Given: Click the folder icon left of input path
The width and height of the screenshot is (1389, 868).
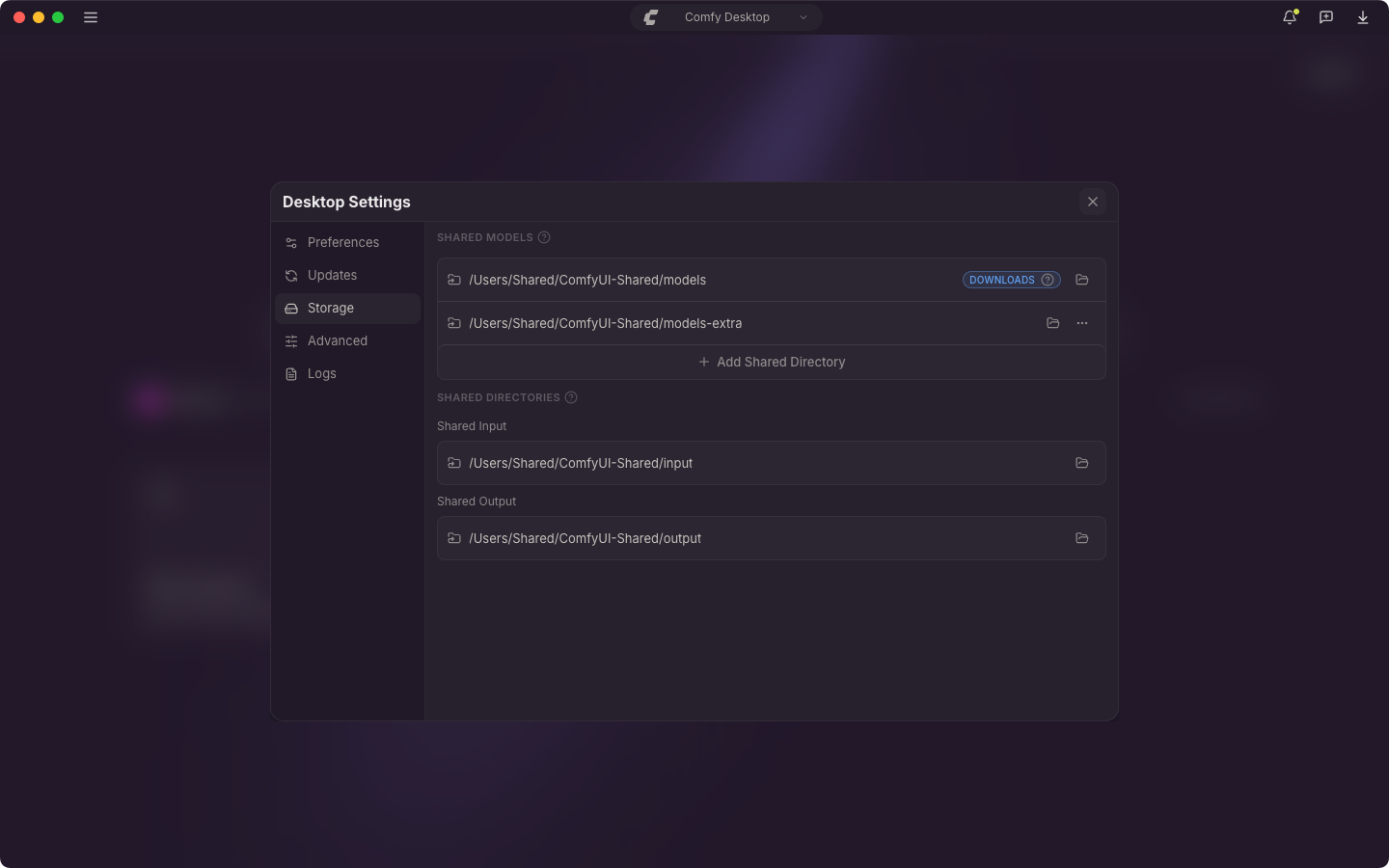Looking at the screenshot, I should tap(454, 463).
